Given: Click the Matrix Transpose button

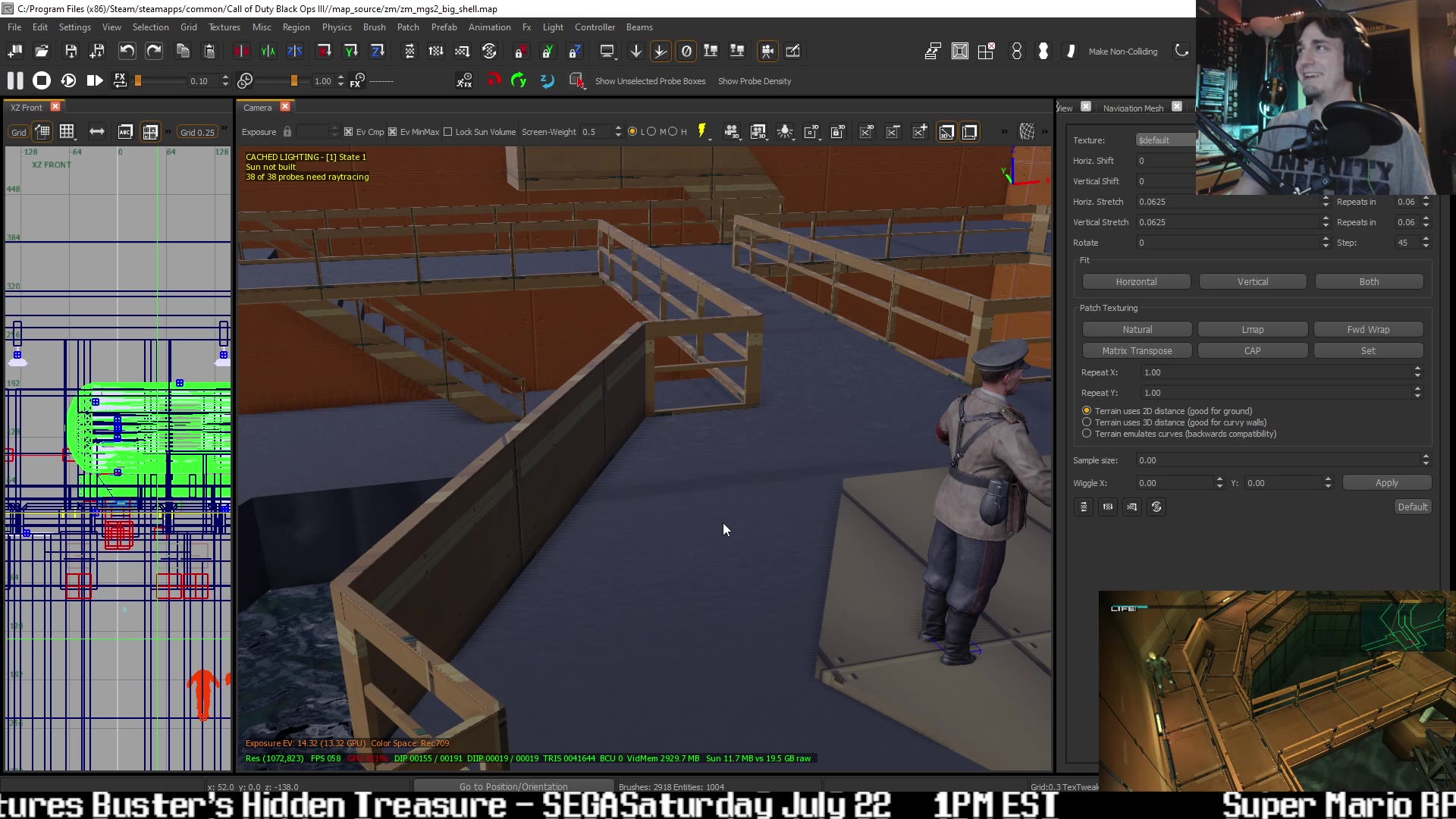Looking at the screenshot, I should [x=1136, y=350].
